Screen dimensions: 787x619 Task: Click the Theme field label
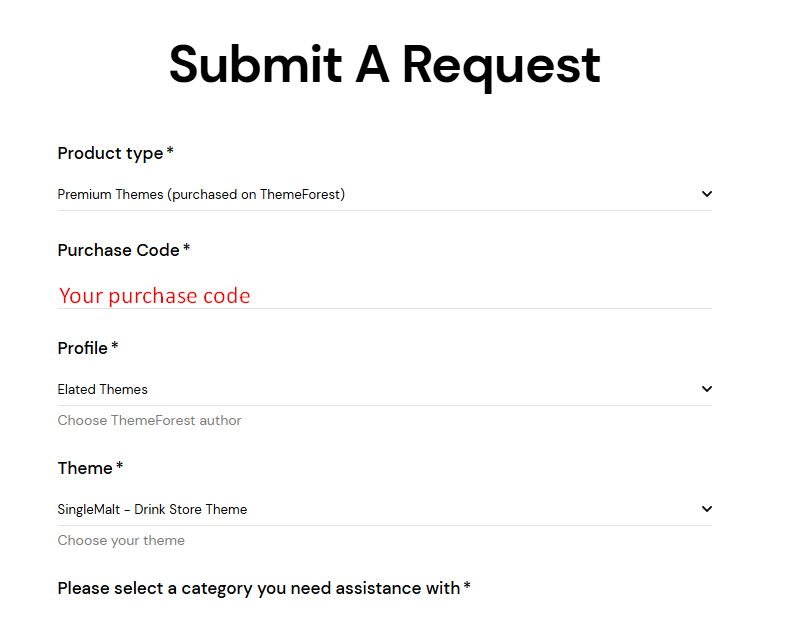pyautogui.click(x=85, y=468)
